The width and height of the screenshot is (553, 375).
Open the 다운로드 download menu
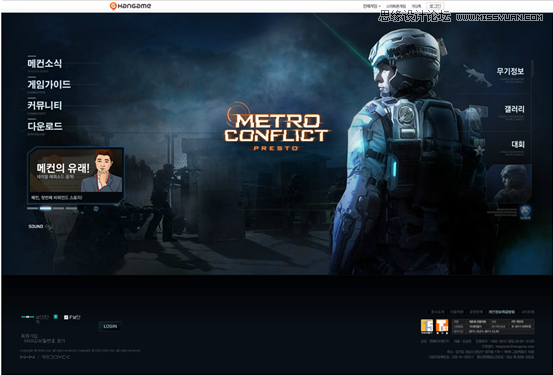pos(45,126)
